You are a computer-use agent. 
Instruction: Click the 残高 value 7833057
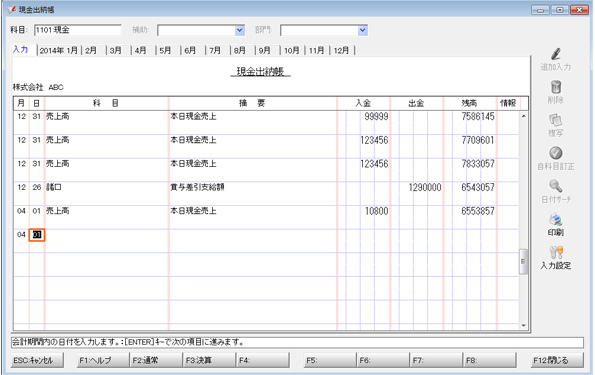478,164
